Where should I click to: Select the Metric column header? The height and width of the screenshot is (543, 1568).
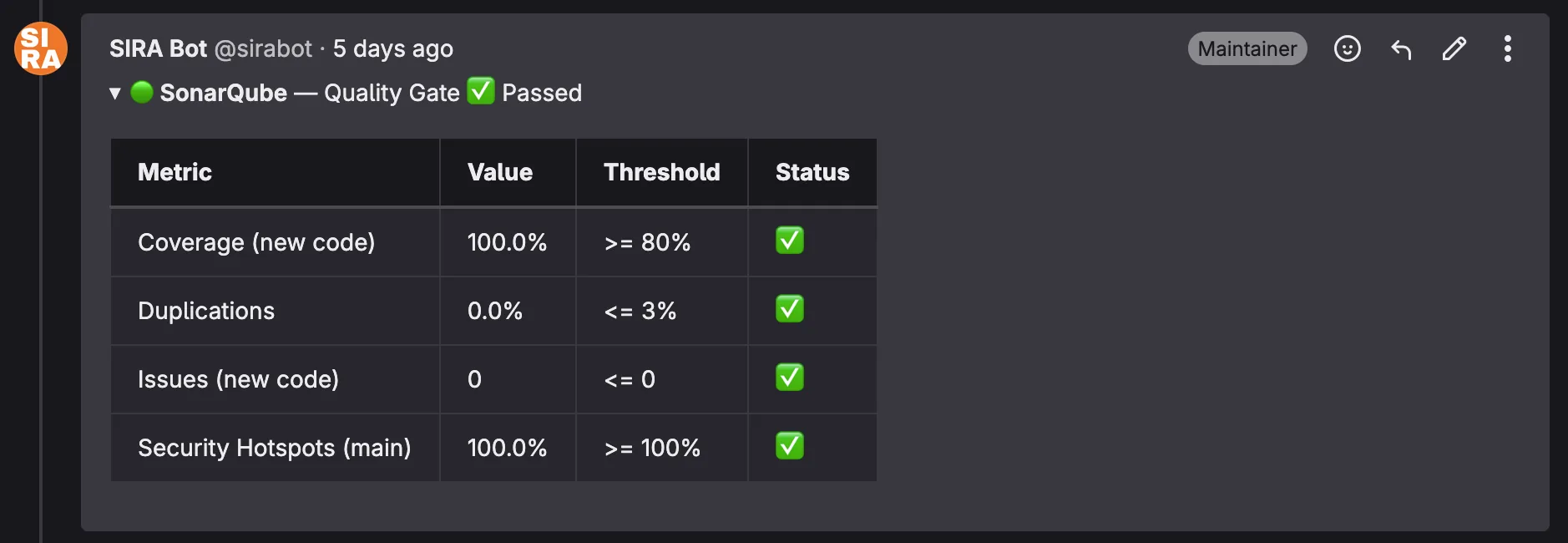[175, 172]
